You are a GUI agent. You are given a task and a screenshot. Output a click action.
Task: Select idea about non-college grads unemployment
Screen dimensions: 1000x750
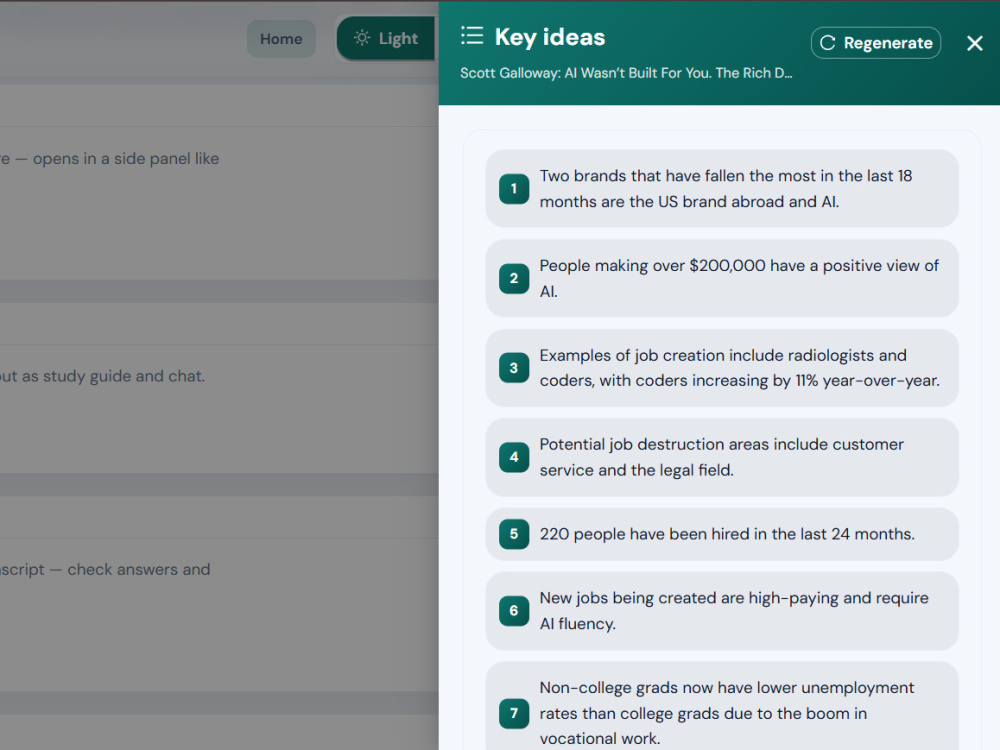(722, 707)
